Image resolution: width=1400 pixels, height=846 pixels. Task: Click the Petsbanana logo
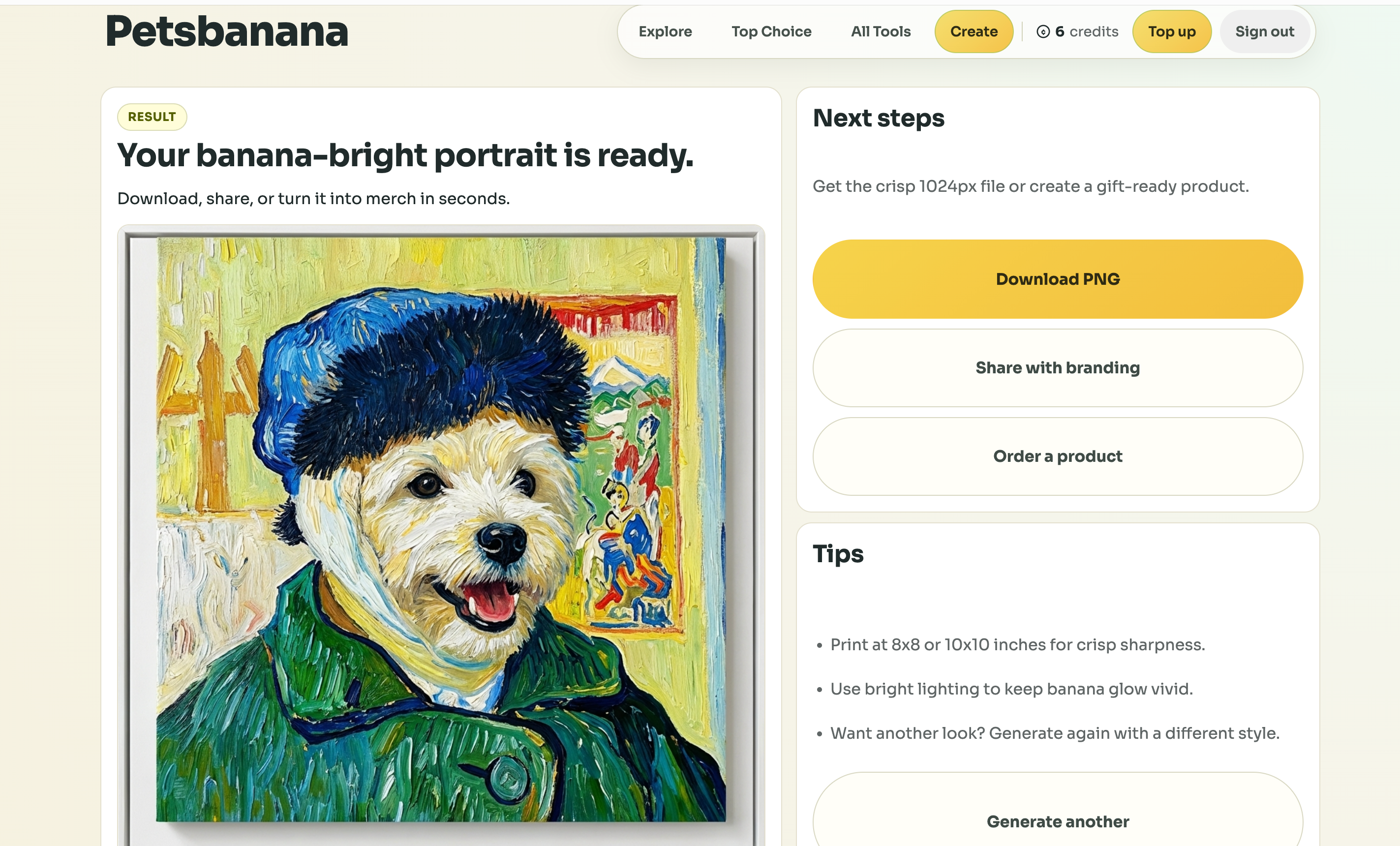[x=227, y=32]
